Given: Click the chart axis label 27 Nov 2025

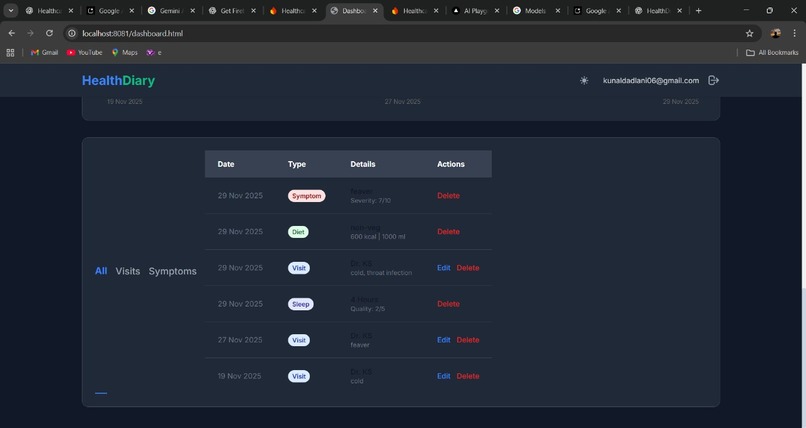Looking at the screenshot, I should pyautogui.click(x=402, y=102).
